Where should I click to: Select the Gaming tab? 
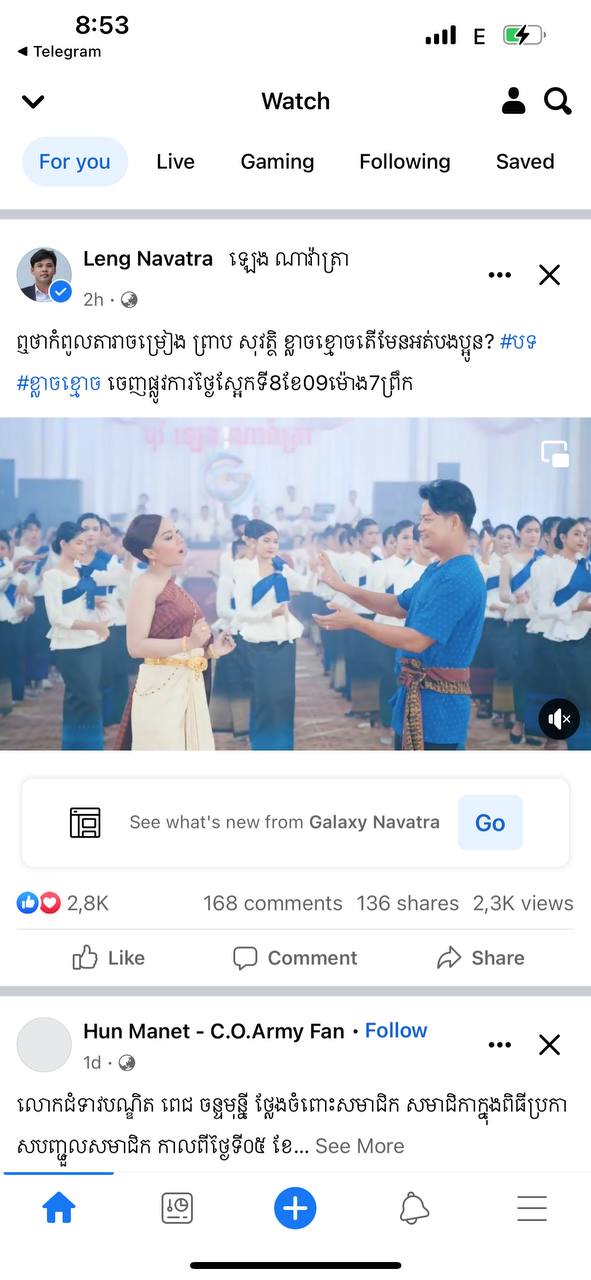click(277, 162)
